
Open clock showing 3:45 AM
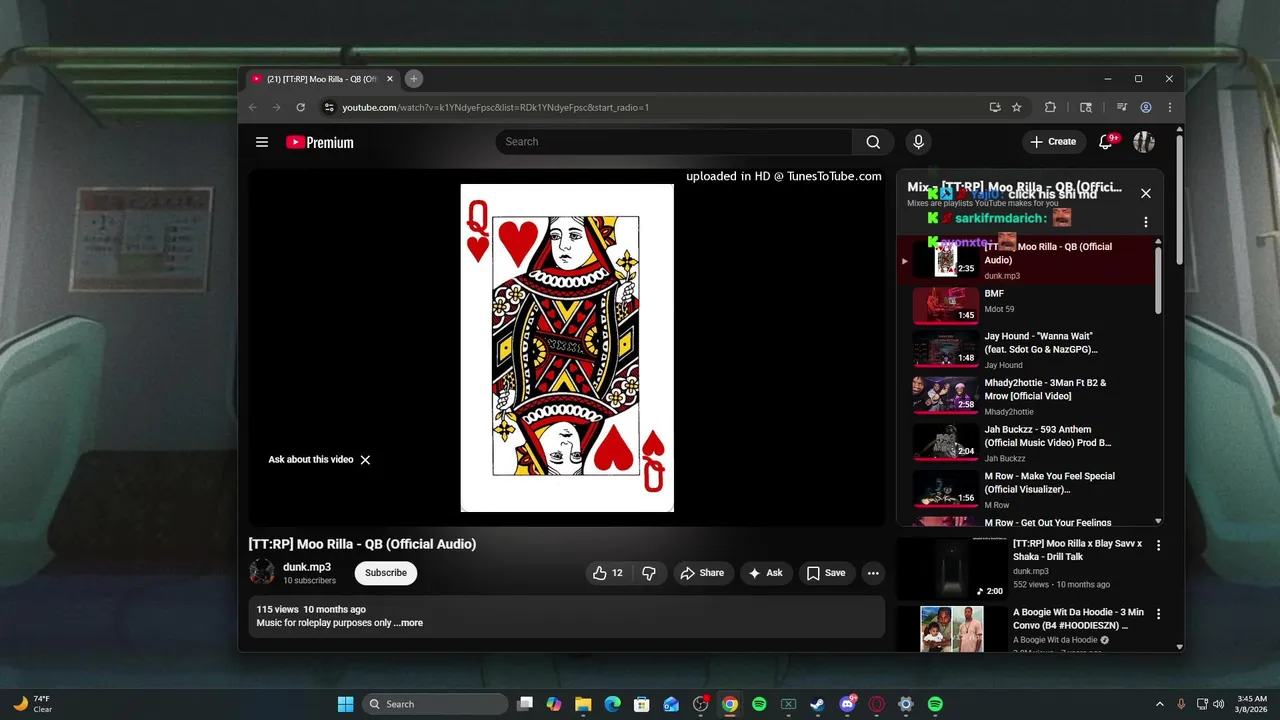point(1252,704)
